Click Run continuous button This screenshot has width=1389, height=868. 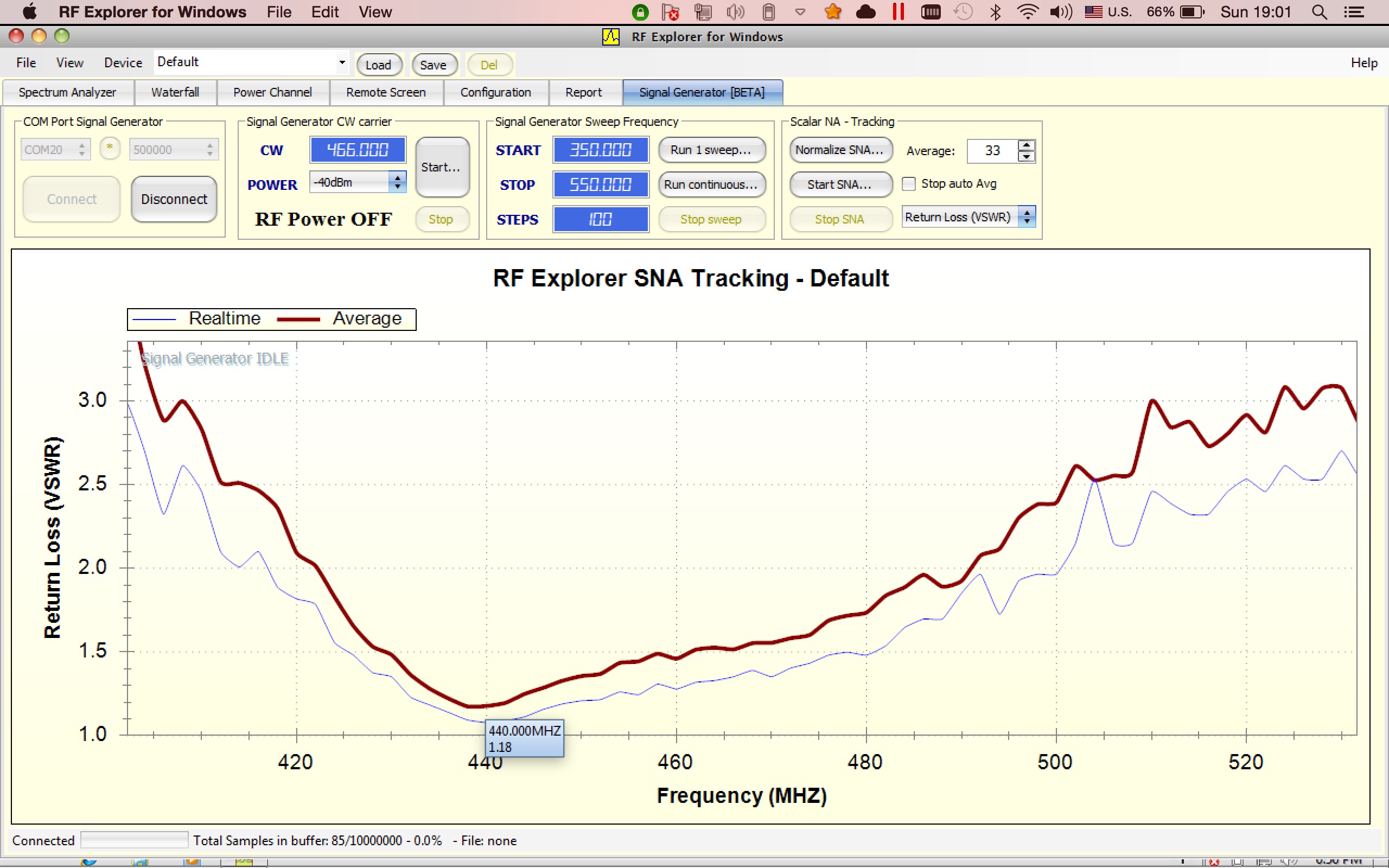point(711,184)
